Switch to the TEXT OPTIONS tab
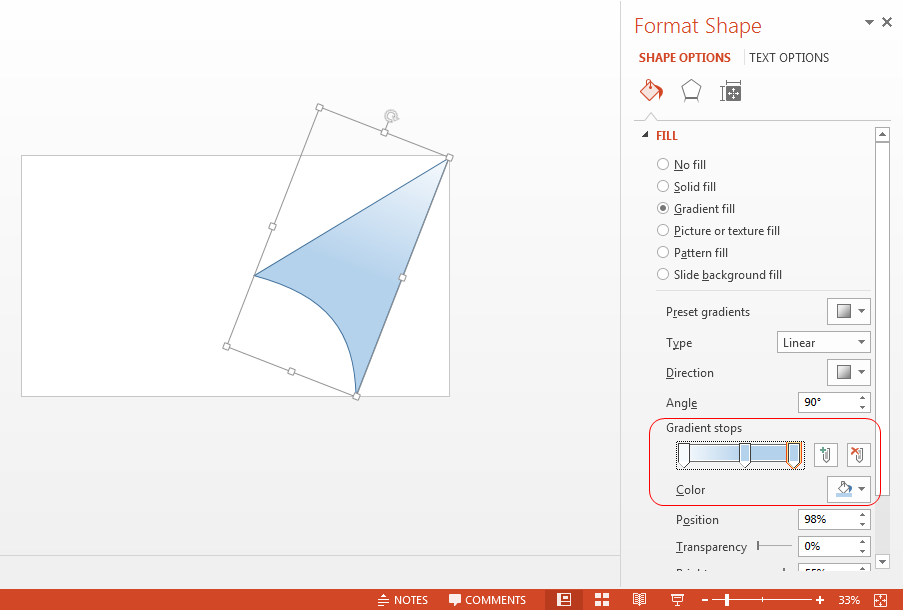Image resolution: width=903 pixels, height=610 pixels. pos(789,58)
